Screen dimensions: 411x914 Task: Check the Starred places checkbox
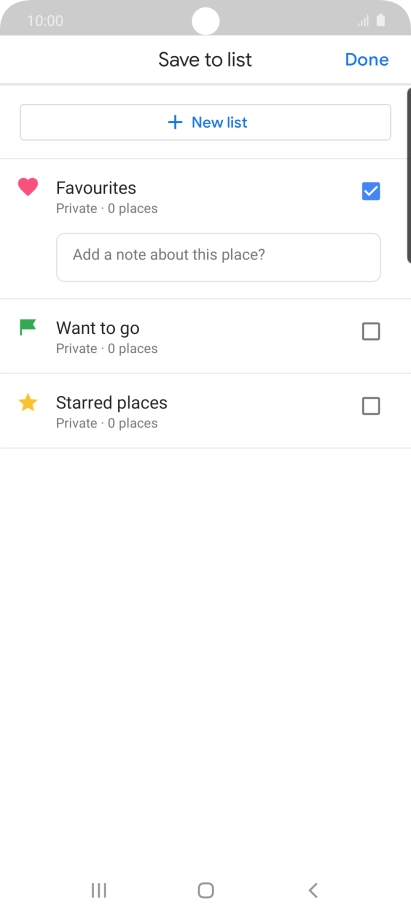click(371, 406)
